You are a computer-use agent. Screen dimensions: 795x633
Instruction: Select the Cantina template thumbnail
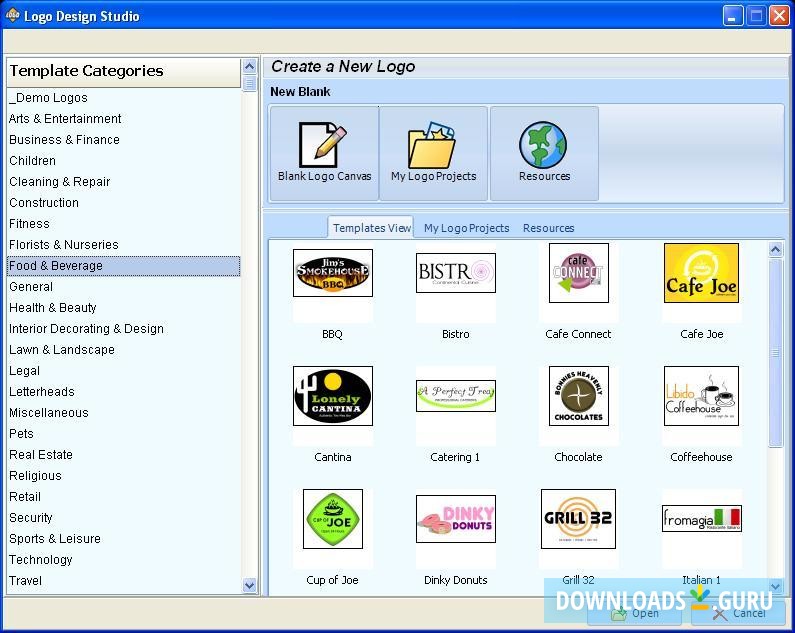[333, 396]
